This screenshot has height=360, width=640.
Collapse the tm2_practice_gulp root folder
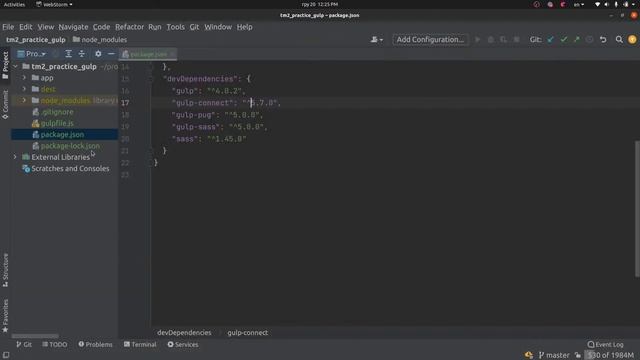click(16, 66)
